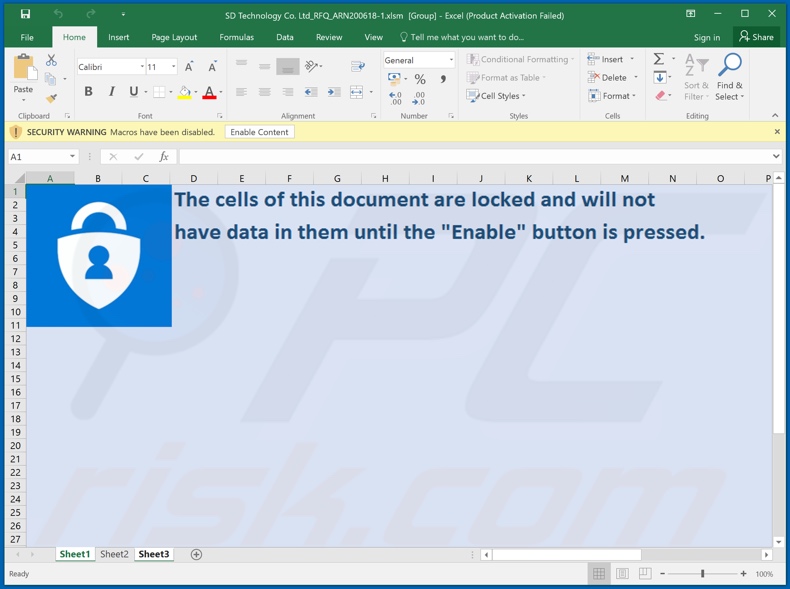Align text left icon
This screenshot has width=790, height=589.
[x=241, y=92]
